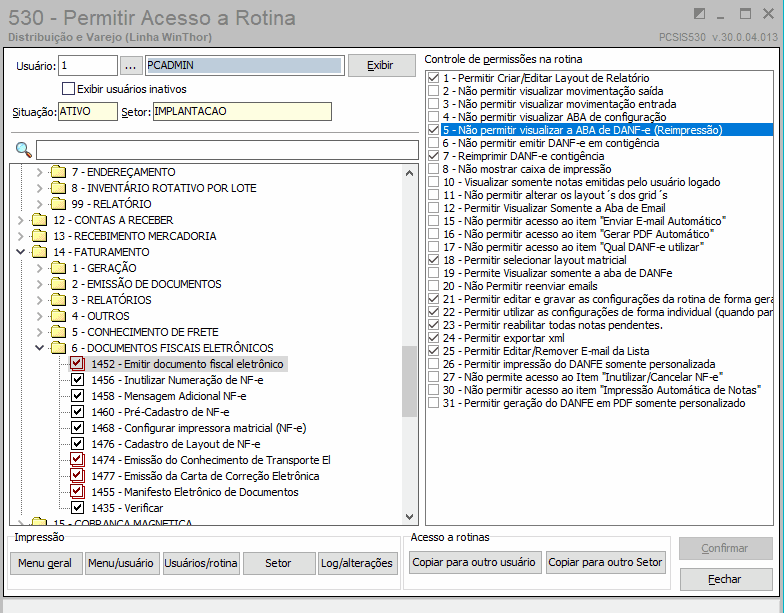The height and width of the screenshot is (613, 784).
Task: Click the 99 - RELATÓRIO folder icon
Action: [x=58, y=204]
